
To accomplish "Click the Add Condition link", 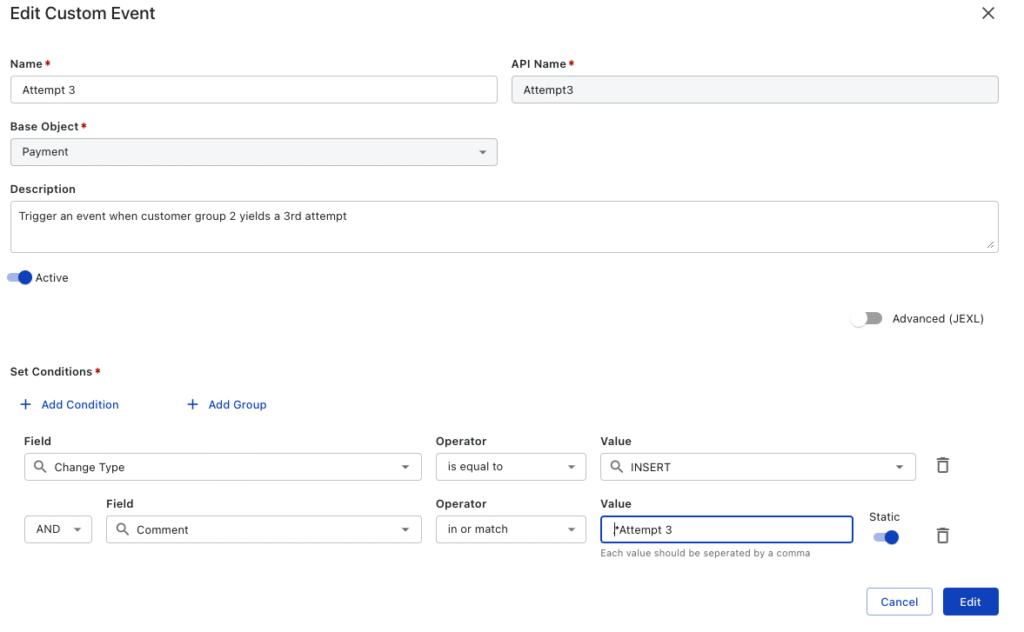I will click(79, 405).
